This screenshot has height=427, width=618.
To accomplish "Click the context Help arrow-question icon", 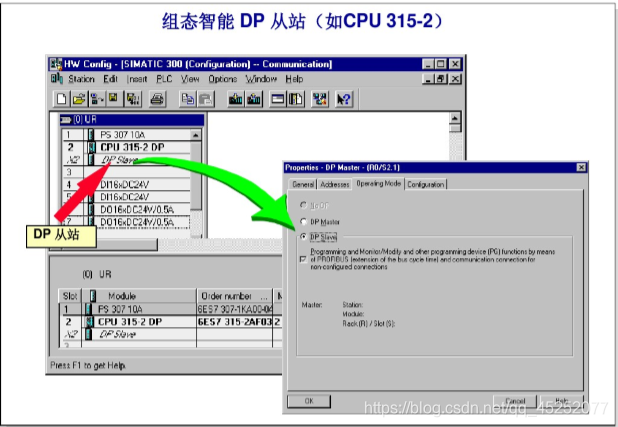I will click(344, 99).
